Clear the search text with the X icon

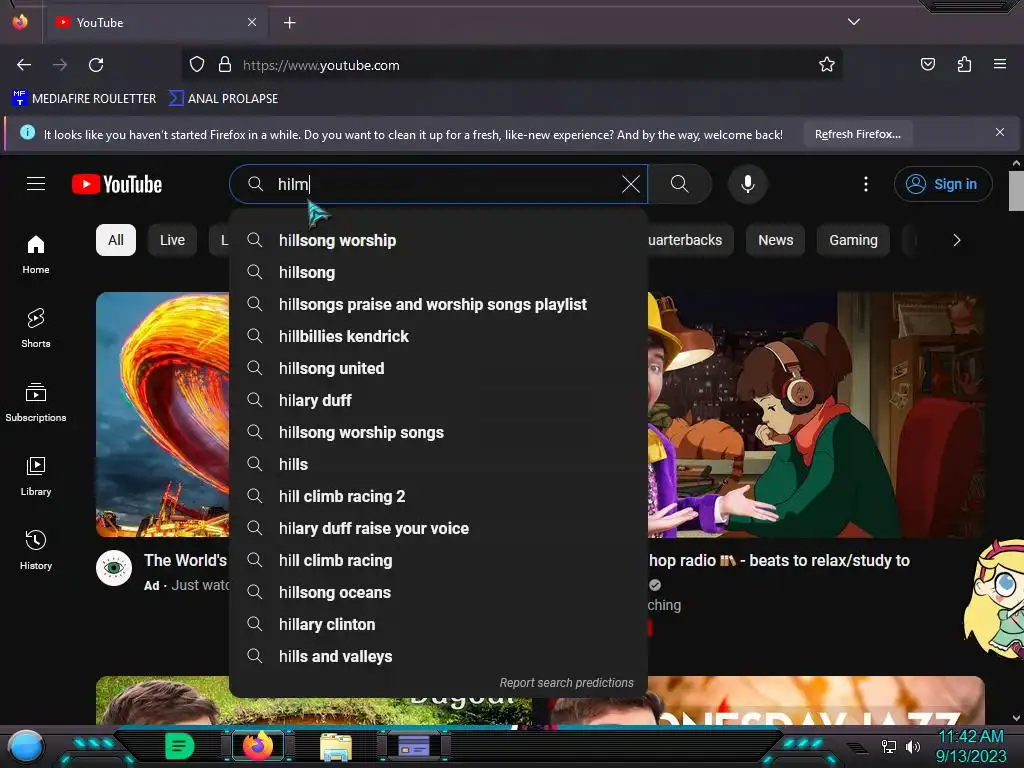pyautogui.click(x=631, y=184)
